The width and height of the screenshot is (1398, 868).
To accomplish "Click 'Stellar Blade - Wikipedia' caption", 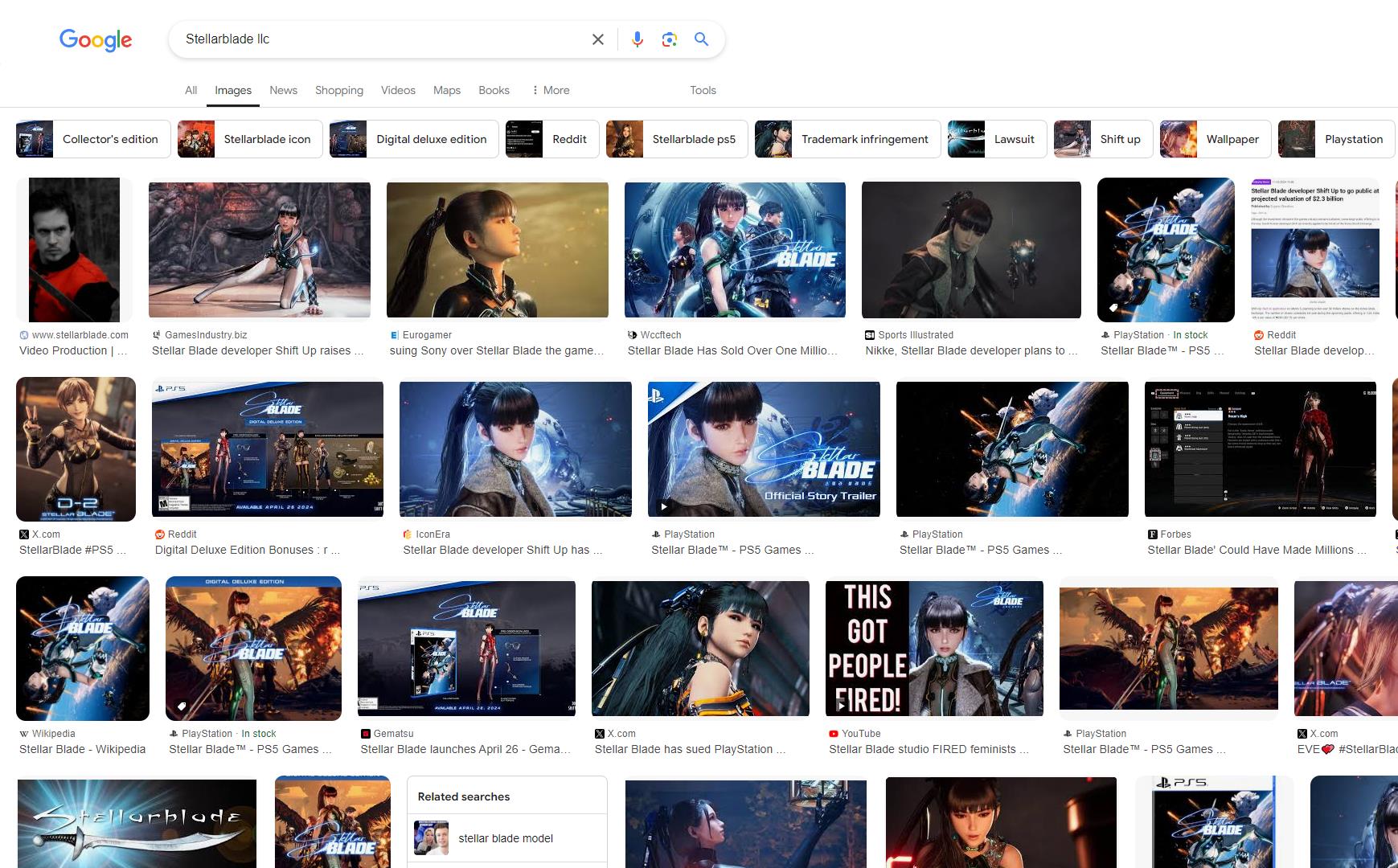I will (83, 749).
